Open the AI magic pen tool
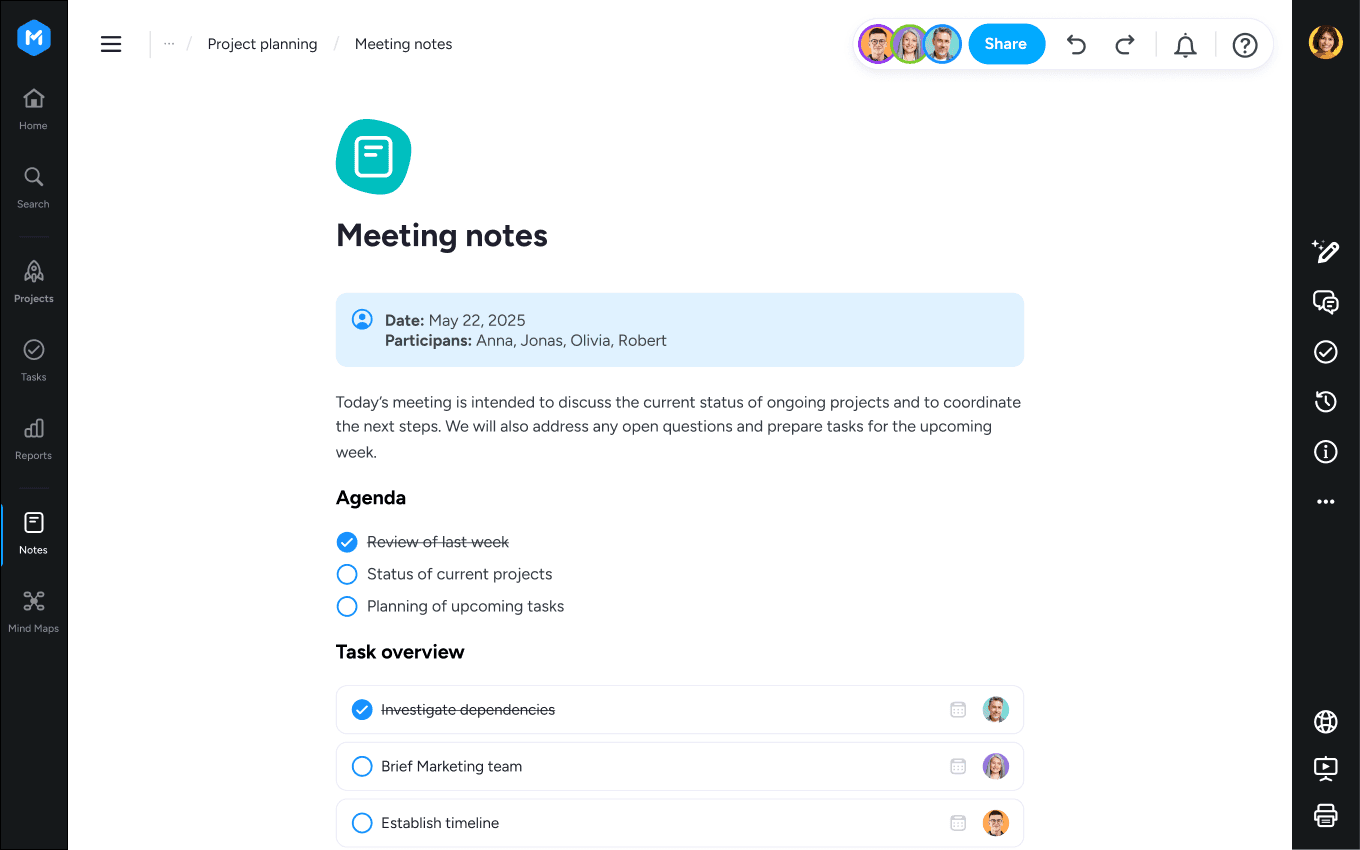 click(1325, 251)
